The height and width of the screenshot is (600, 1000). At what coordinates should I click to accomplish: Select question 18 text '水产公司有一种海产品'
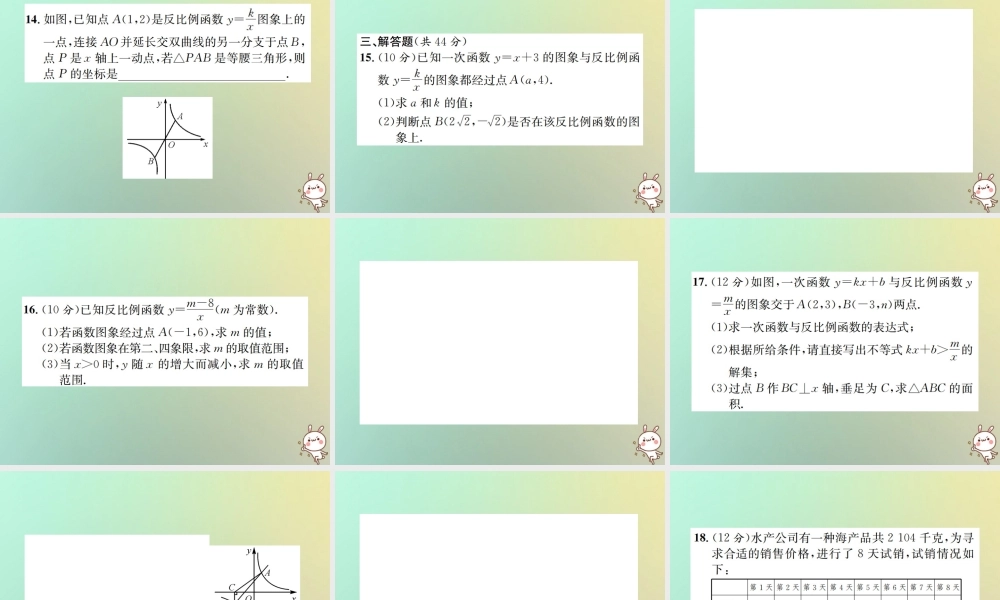coord(812,538)
